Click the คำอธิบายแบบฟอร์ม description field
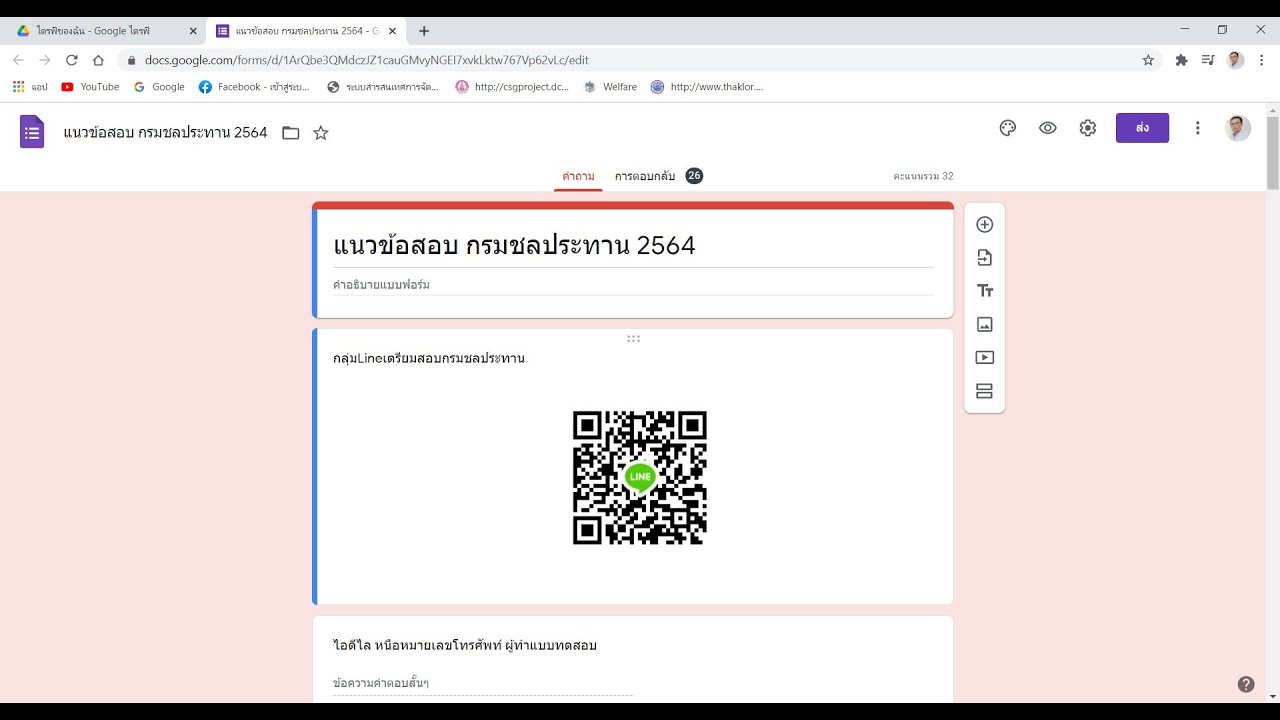The image size is (1280, 720). tap(633, 285)
